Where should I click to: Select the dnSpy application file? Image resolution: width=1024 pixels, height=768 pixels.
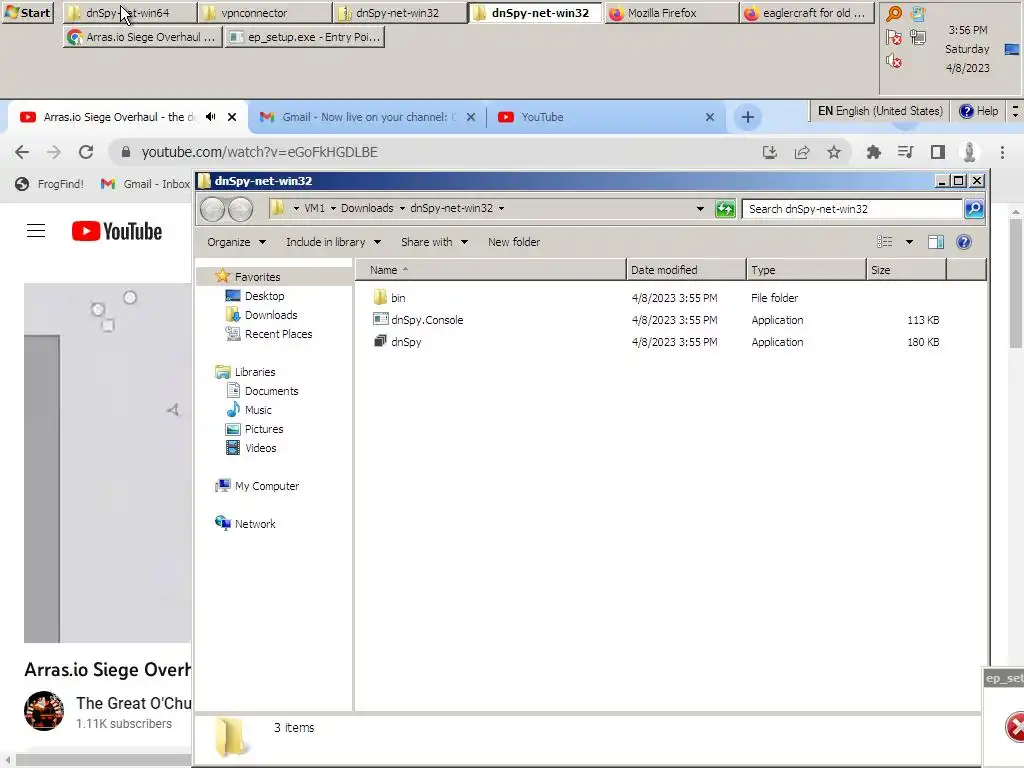[397, 342]
